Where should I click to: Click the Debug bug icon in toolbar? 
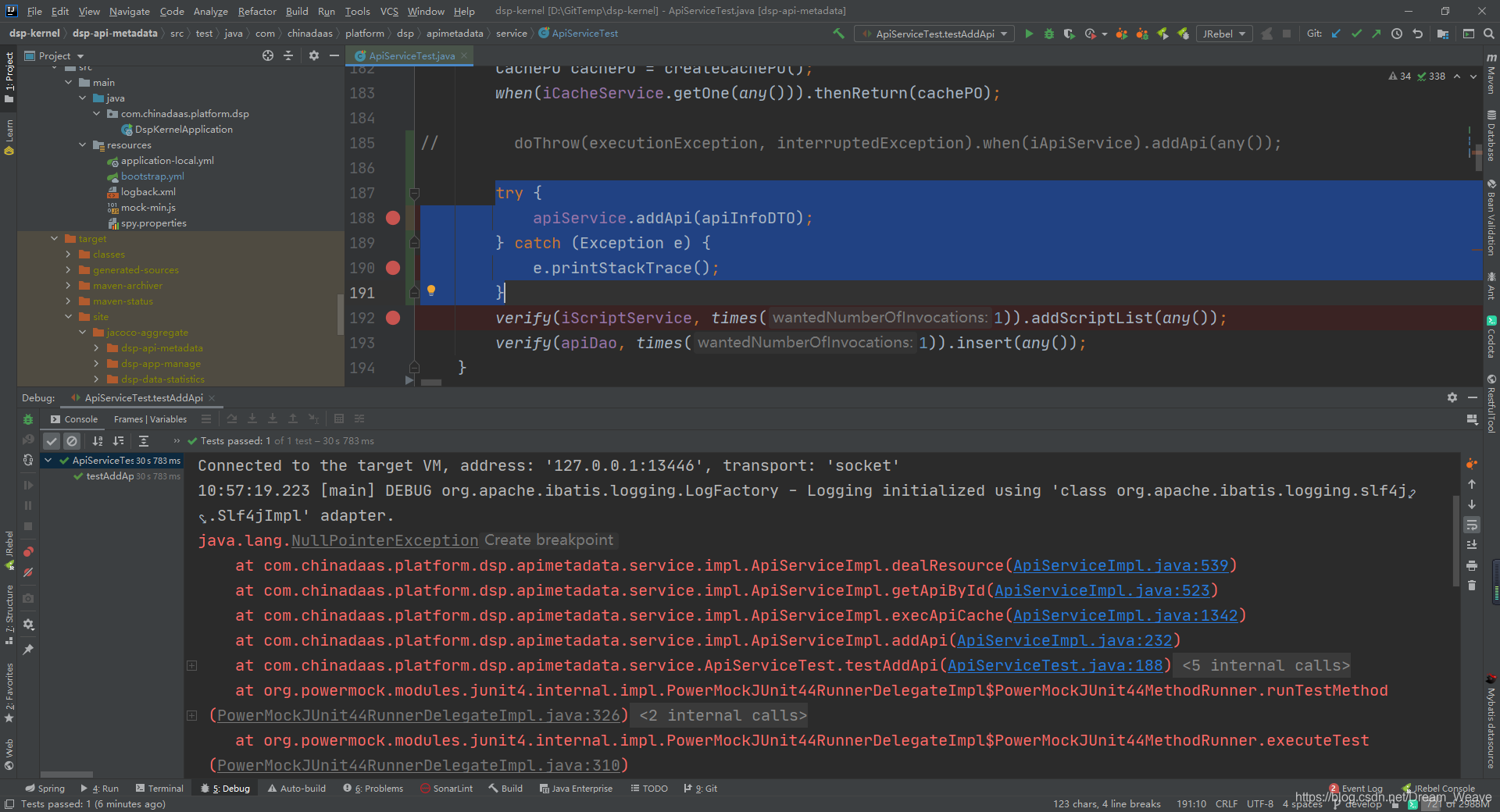(1049, 34)
